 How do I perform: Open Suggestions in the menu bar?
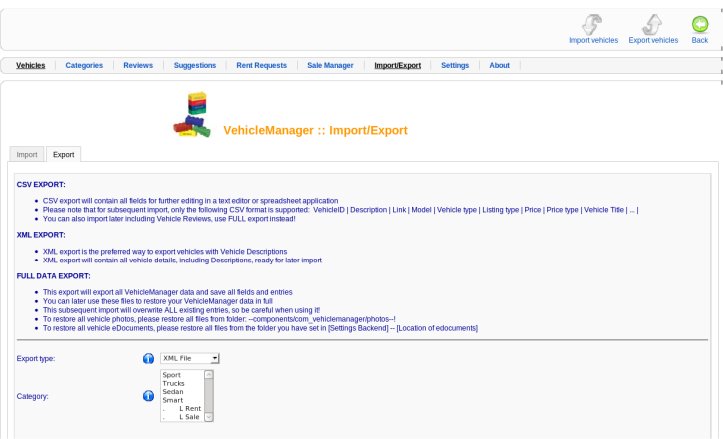pyautogui.click(x=195, y=65)
